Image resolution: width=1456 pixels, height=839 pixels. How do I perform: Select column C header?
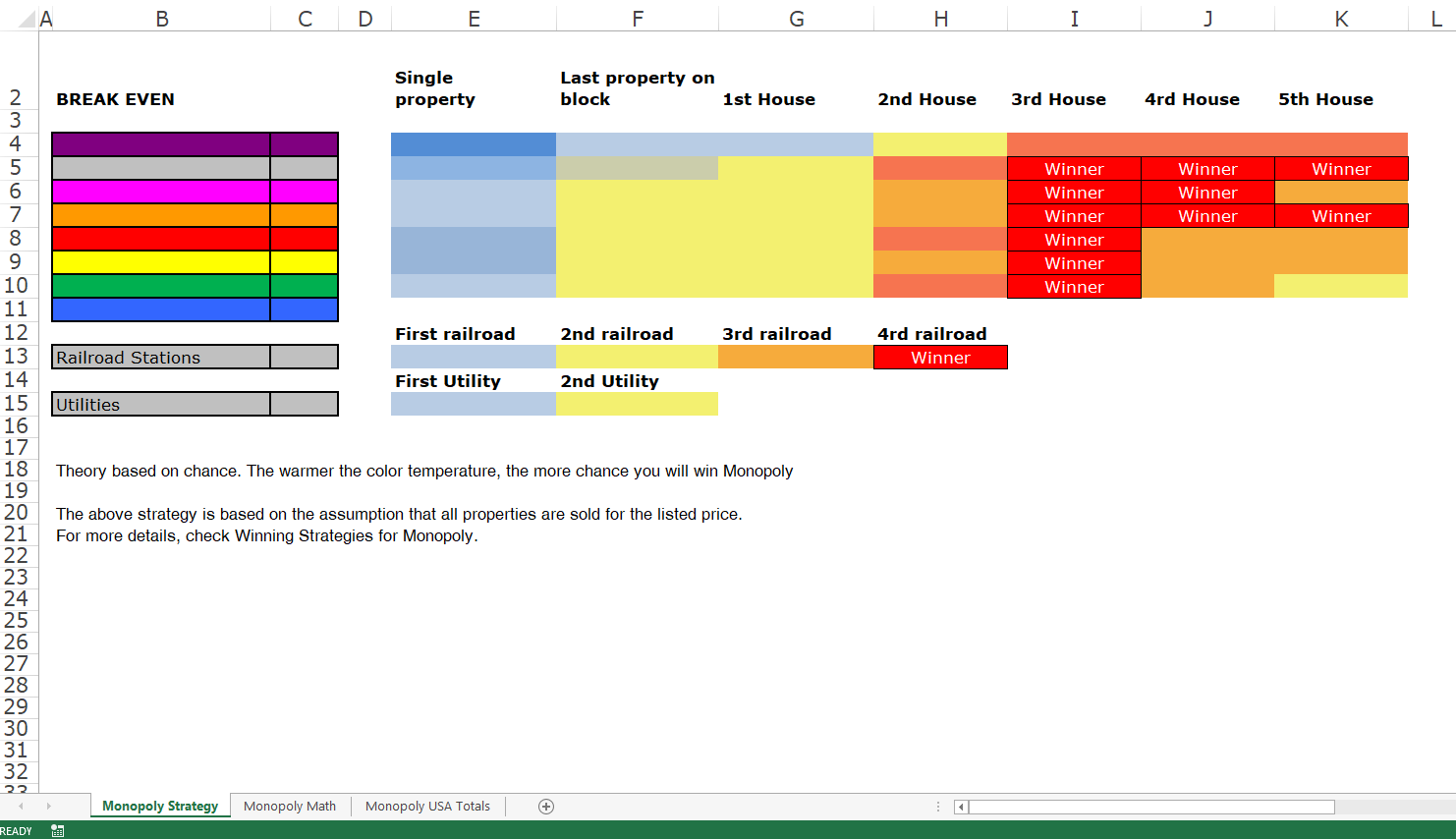(x=305, y=19)
